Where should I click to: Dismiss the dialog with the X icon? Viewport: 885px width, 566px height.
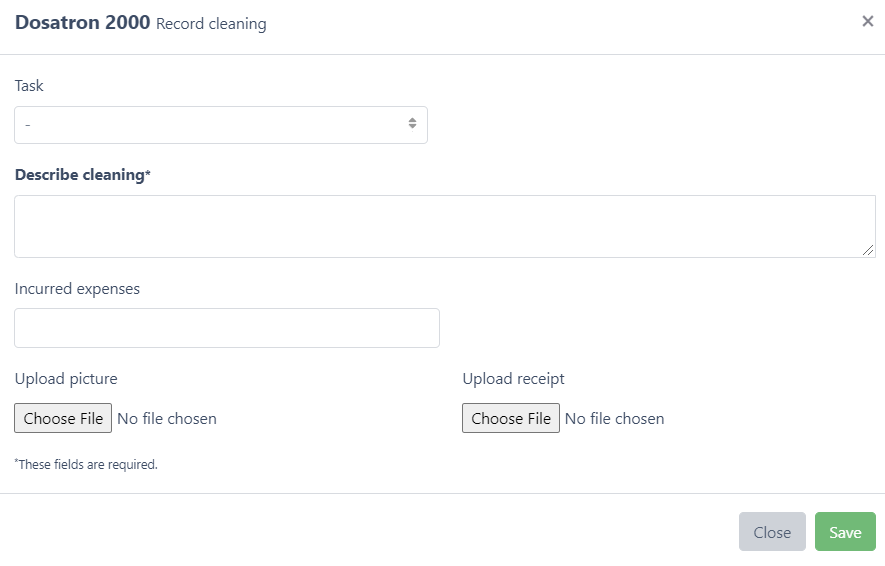[x=867, y=21]
